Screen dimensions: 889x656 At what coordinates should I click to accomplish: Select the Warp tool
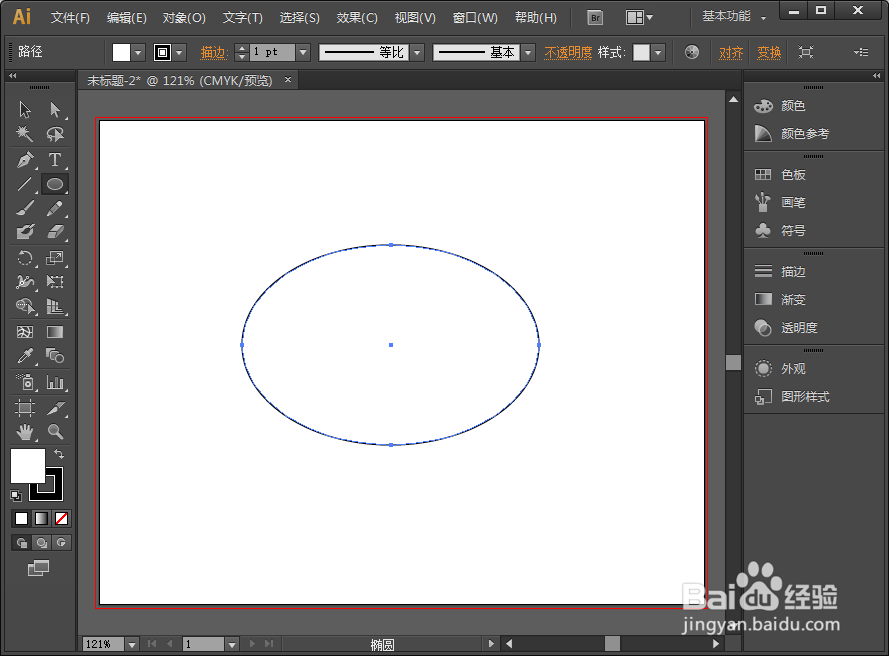24,282
